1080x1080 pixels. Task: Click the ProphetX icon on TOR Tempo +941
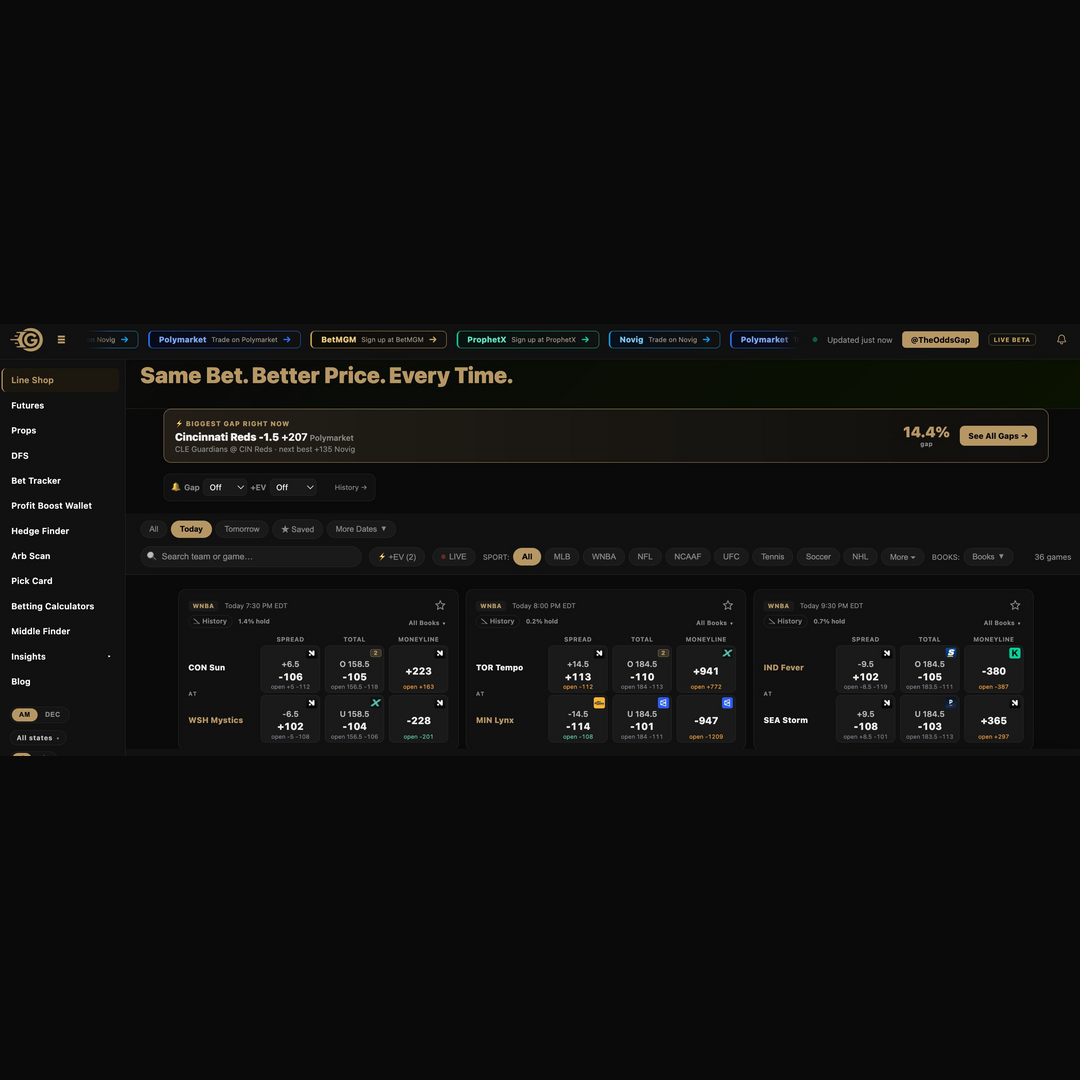(x=727, y=653)
